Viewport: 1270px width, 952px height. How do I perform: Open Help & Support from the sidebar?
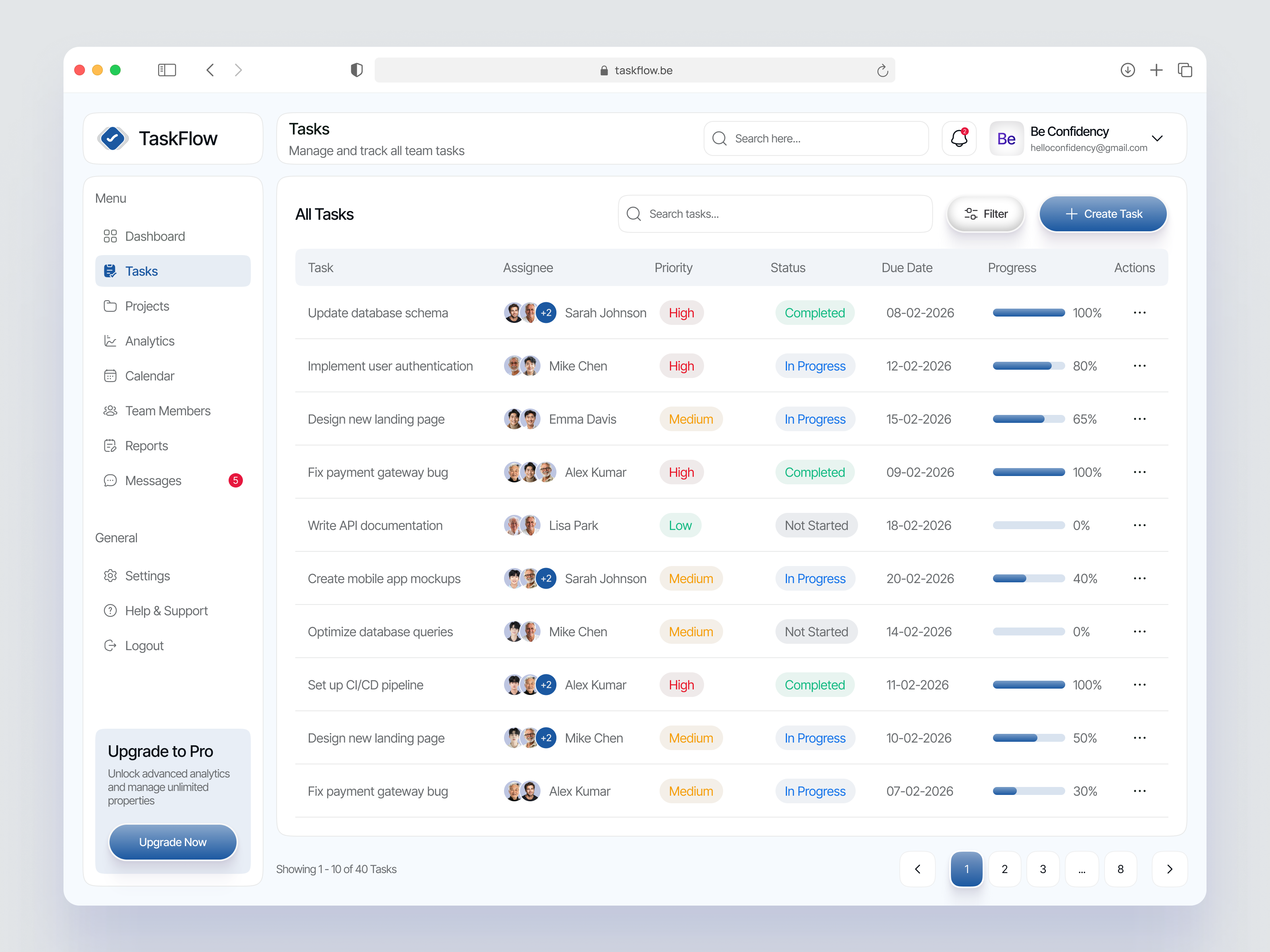pos(111,610)
